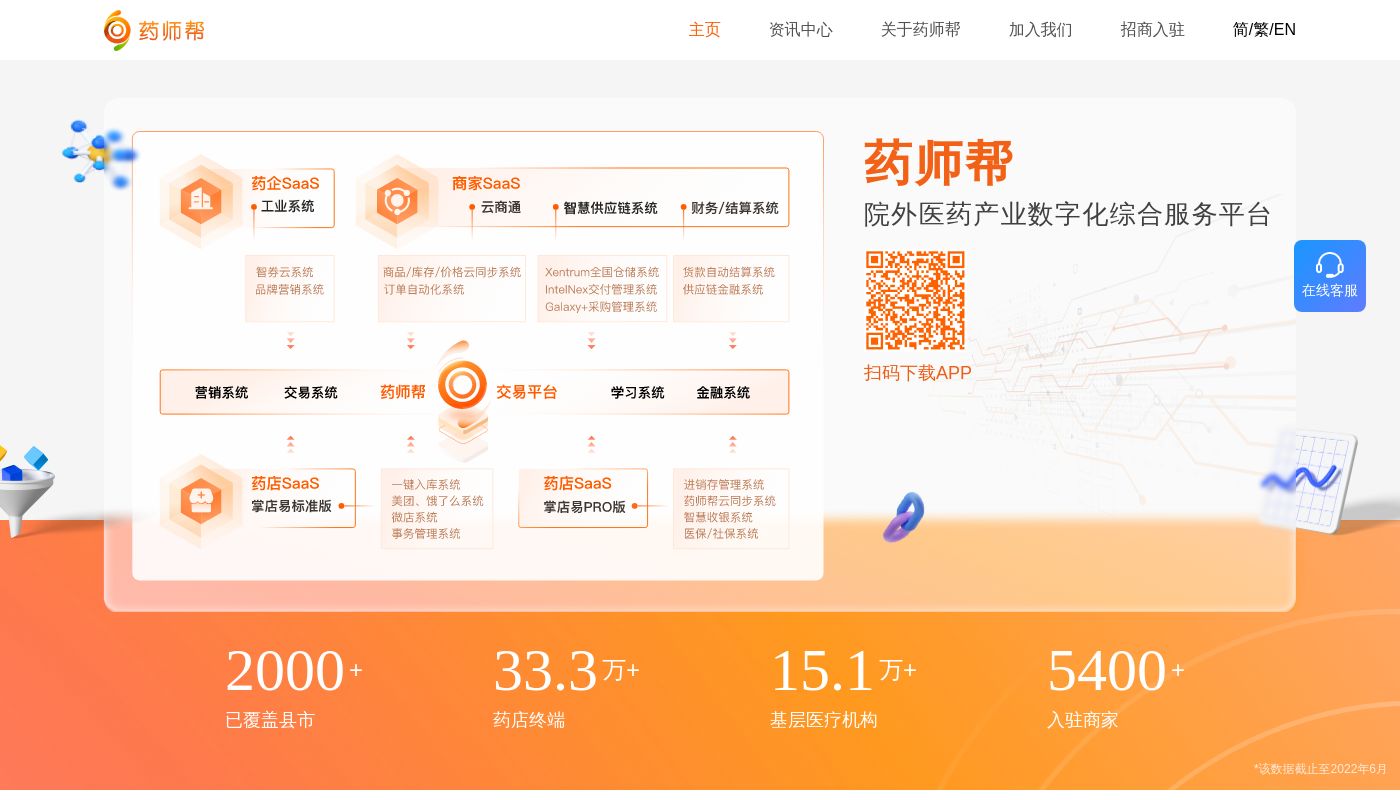Click the 工业系统 label

tap(288, 206)
